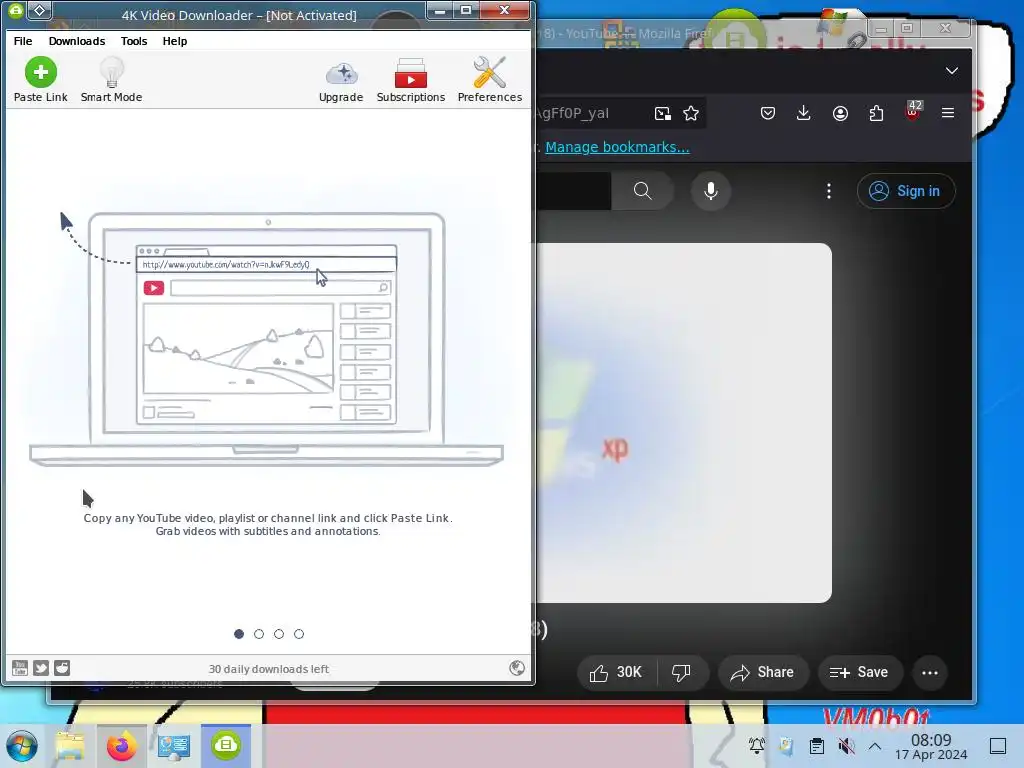Viewport: 1024px width, 768px height.
Task: Open the Upgrade cloud icon
Action: pos(341,80)
